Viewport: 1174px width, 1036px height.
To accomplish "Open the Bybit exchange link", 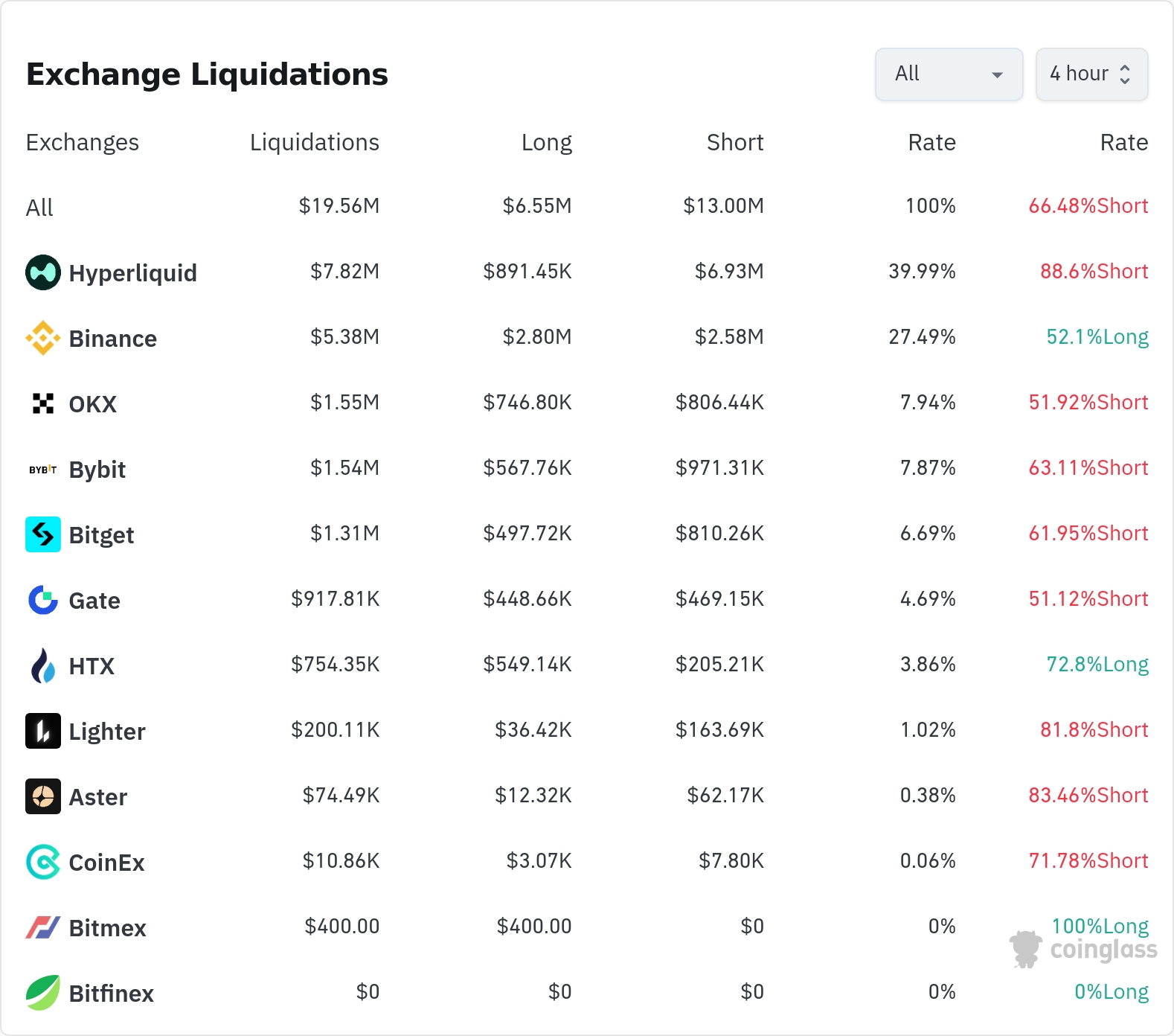I will pyautogui.click(x=97, y=470).
